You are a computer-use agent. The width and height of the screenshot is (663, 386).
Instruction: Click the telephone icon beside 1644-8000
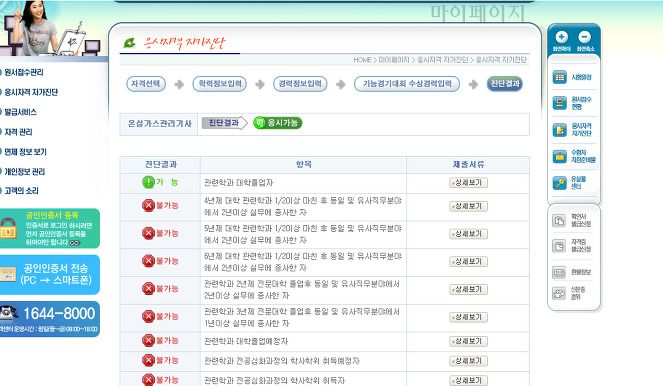8,313
